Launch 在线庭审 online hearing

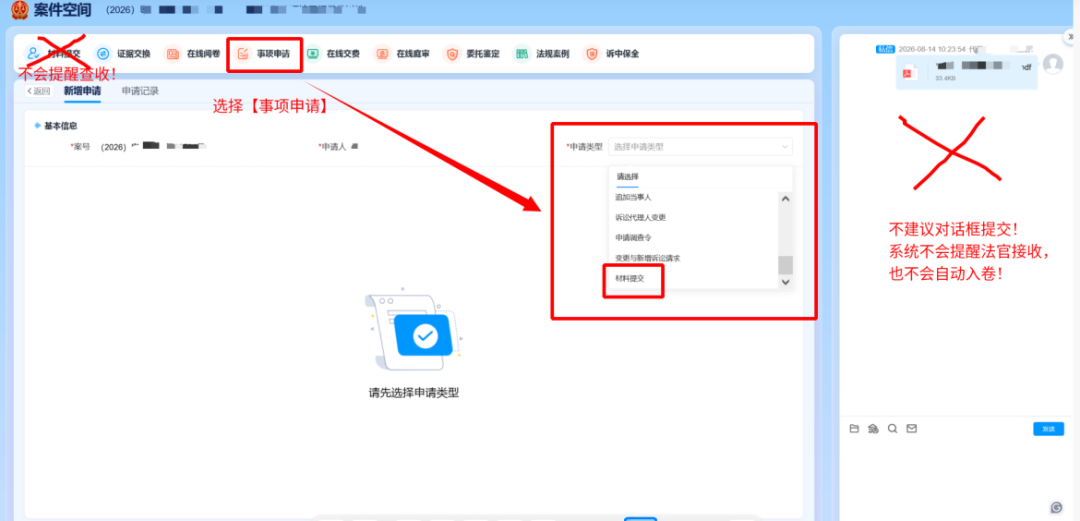402,53
